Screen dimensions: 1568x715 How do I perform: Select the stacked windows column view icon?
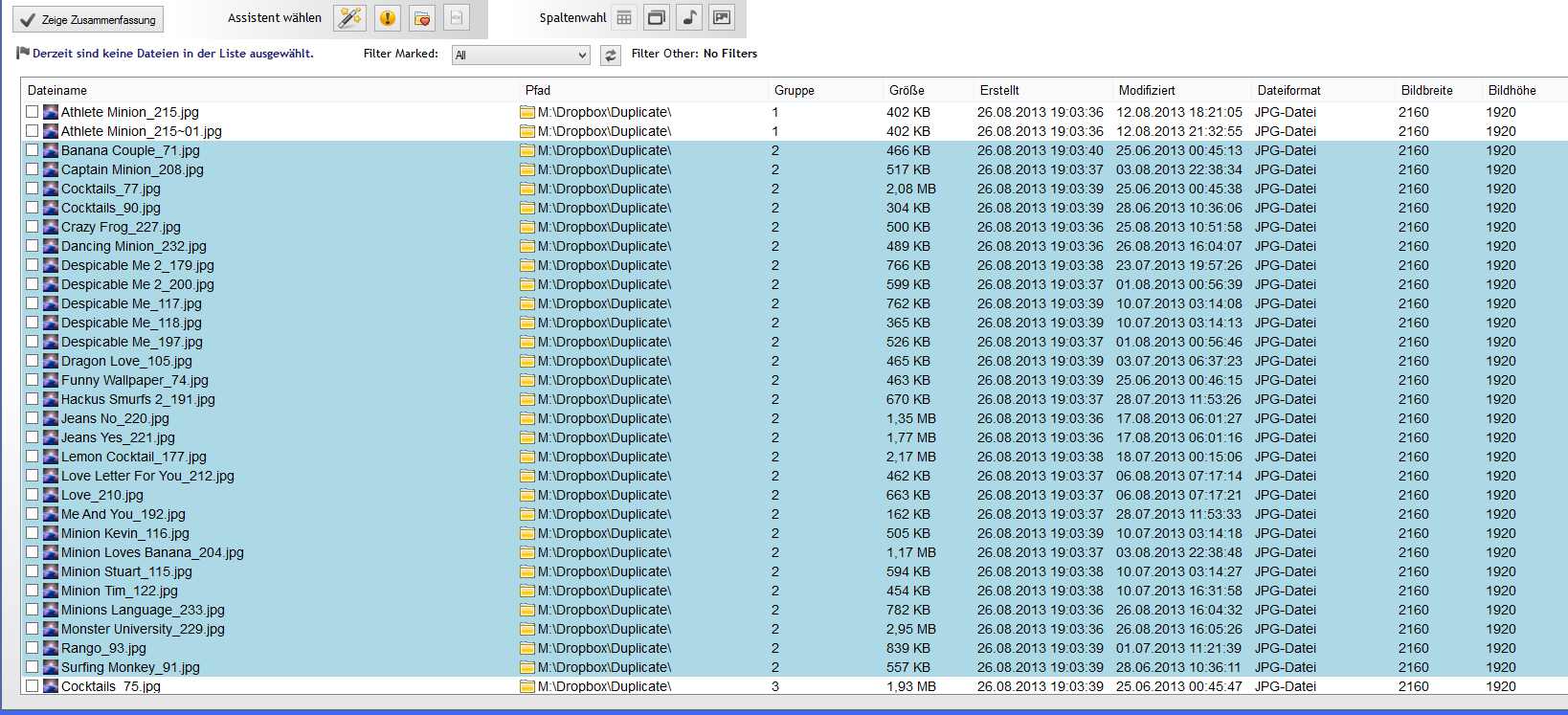(657, 18)
